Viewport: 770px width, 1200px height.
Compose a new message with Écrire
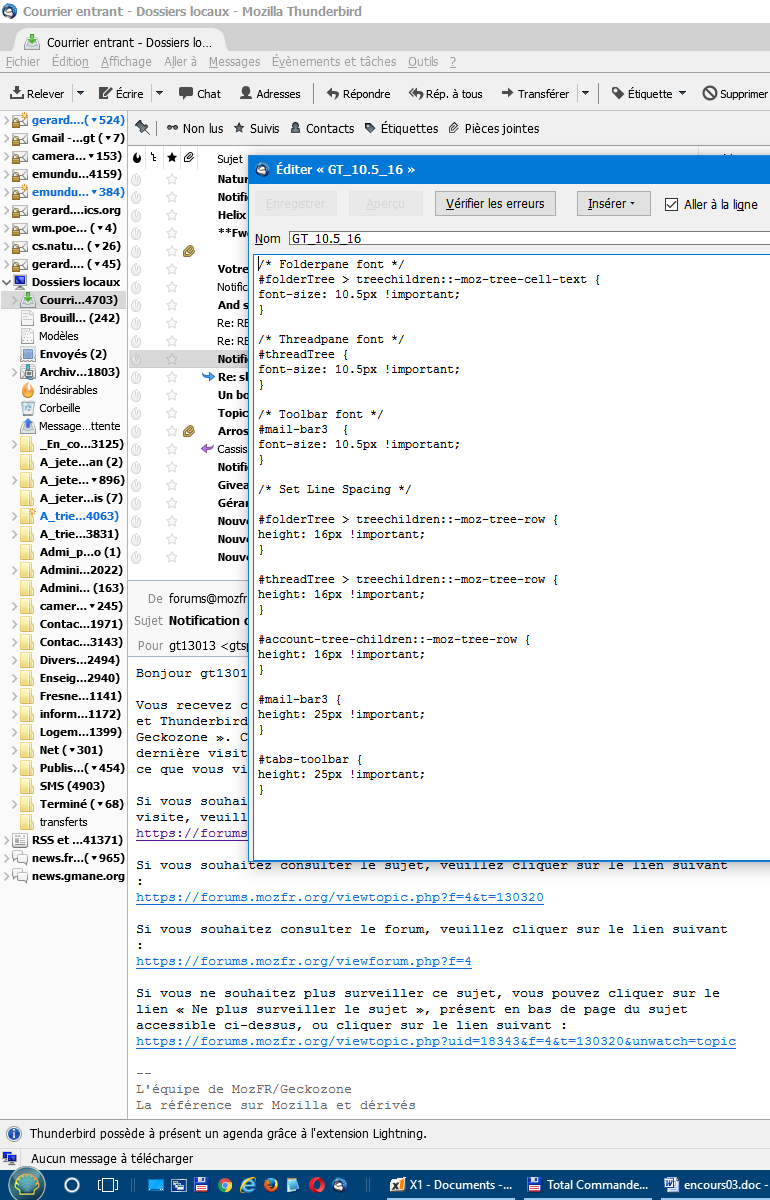[x=120, y=93]
